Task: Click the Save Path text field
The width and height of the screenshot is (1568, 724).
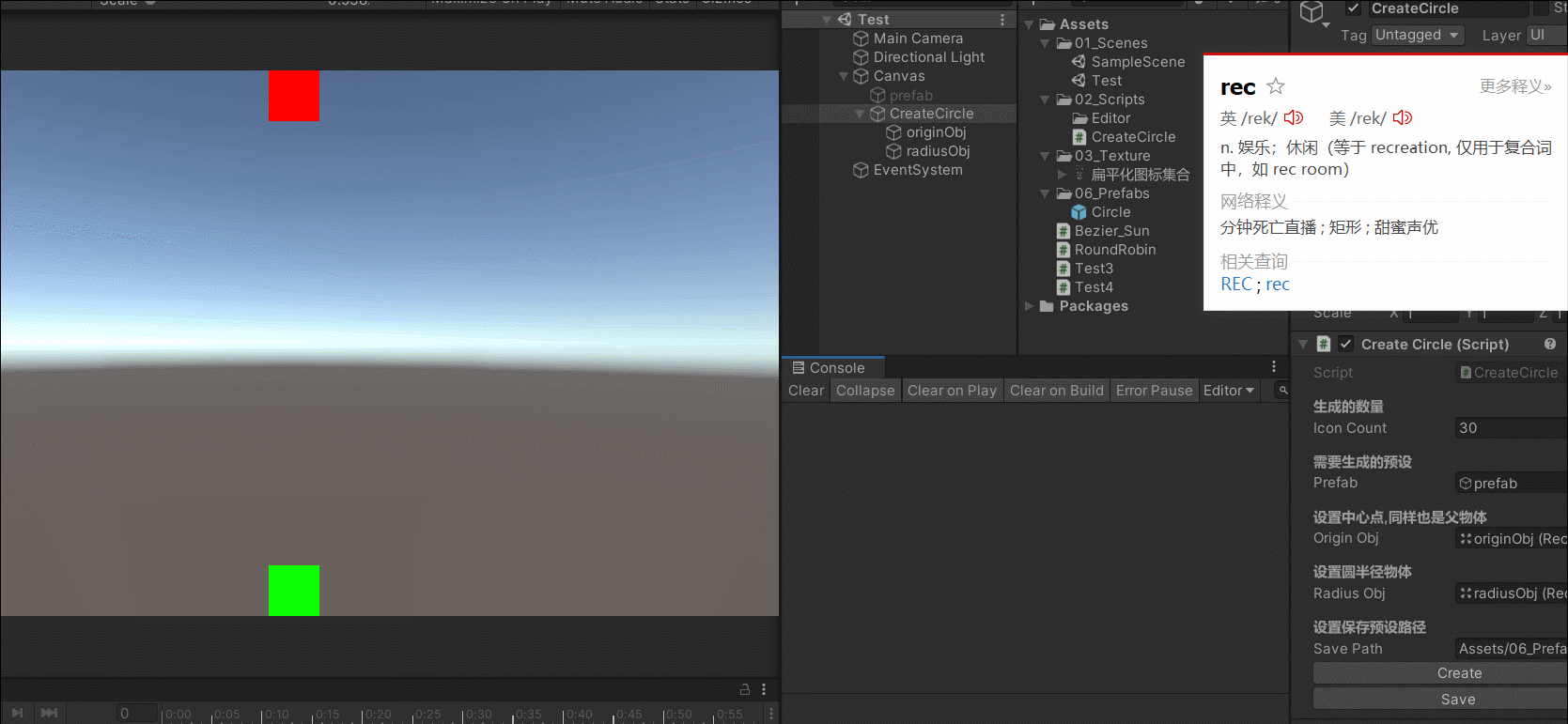Action: click(1511, 649)
